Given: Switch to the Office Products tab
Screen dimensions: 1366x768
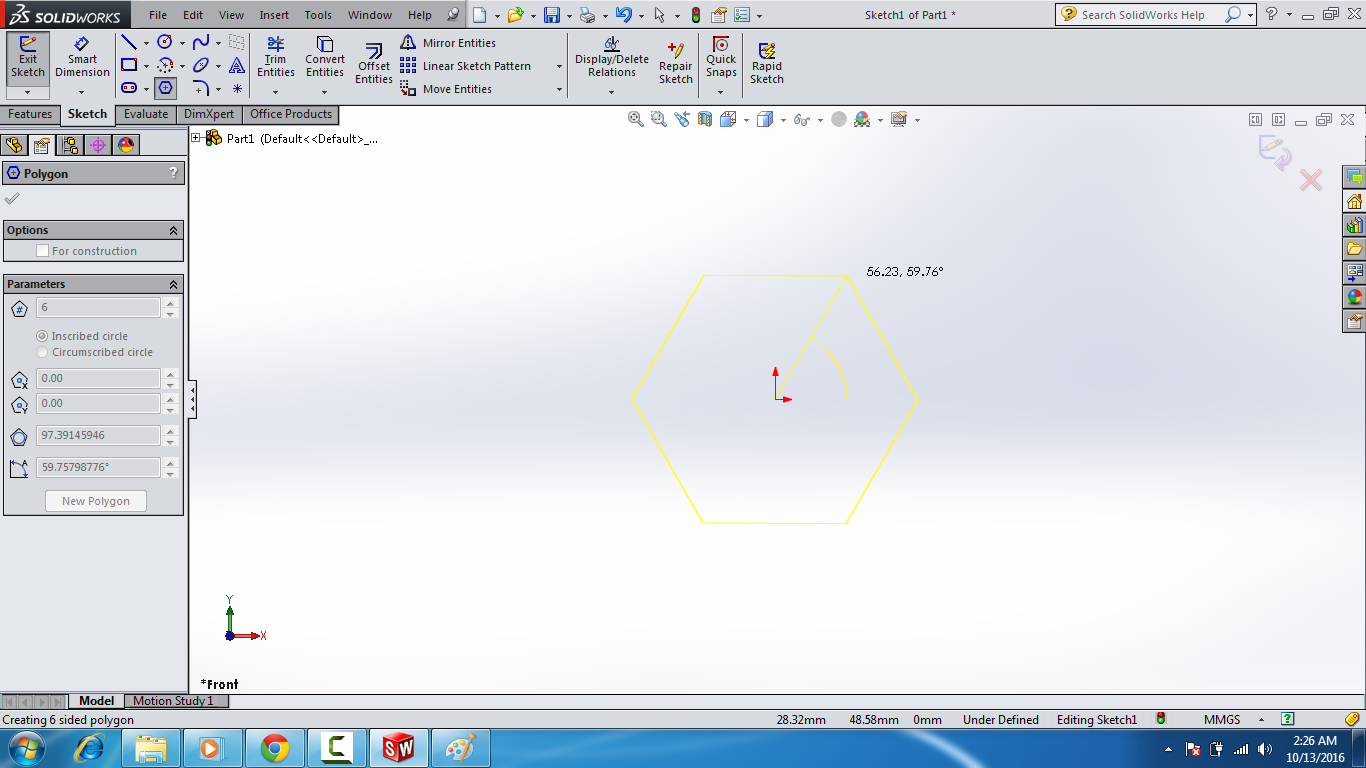Looking at the screenshot, I should tap(291, 115).
